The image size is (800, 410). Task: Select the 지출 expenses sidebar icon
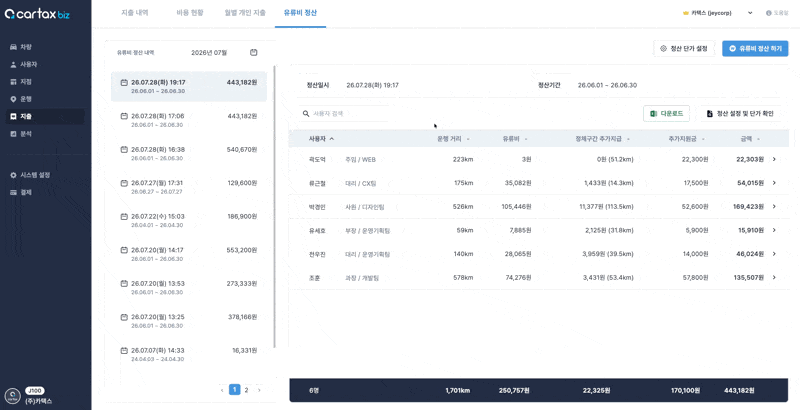click(x=13, y=116)
